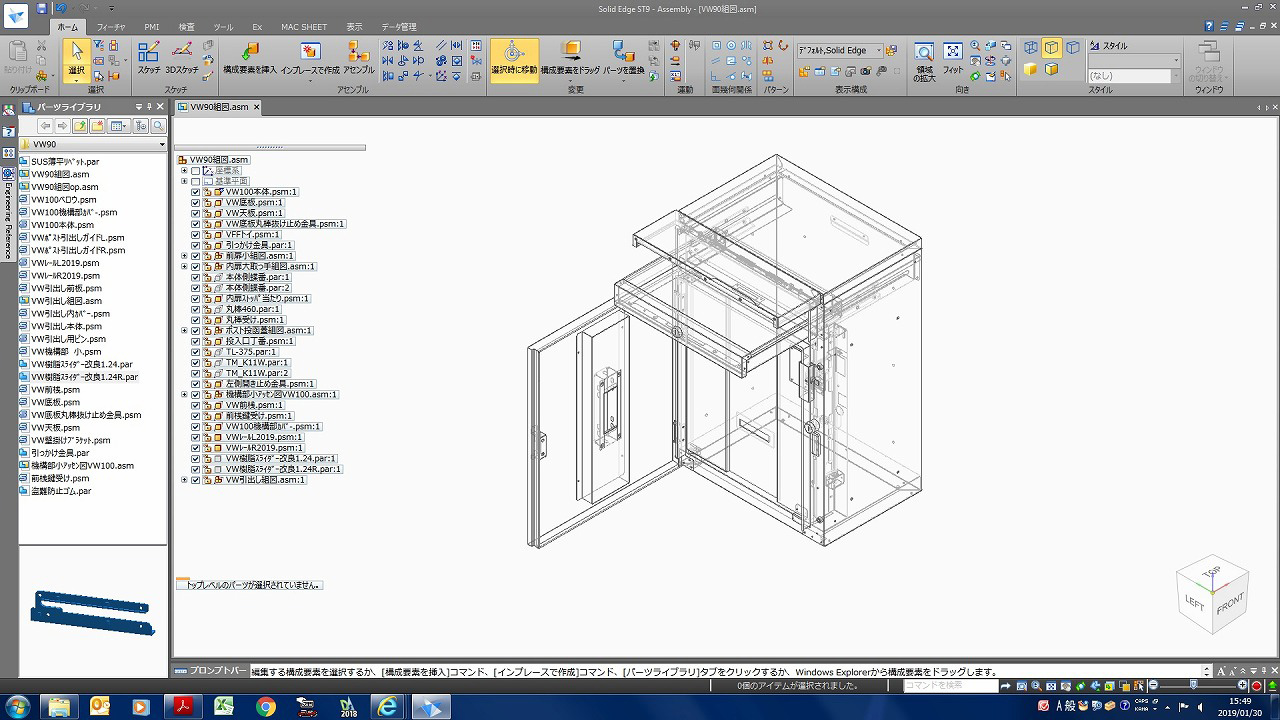This screenshot has width=1280, height=720.
Task: Click the アセンブル (Assemble) icon
Action: [x=358, y=59]
